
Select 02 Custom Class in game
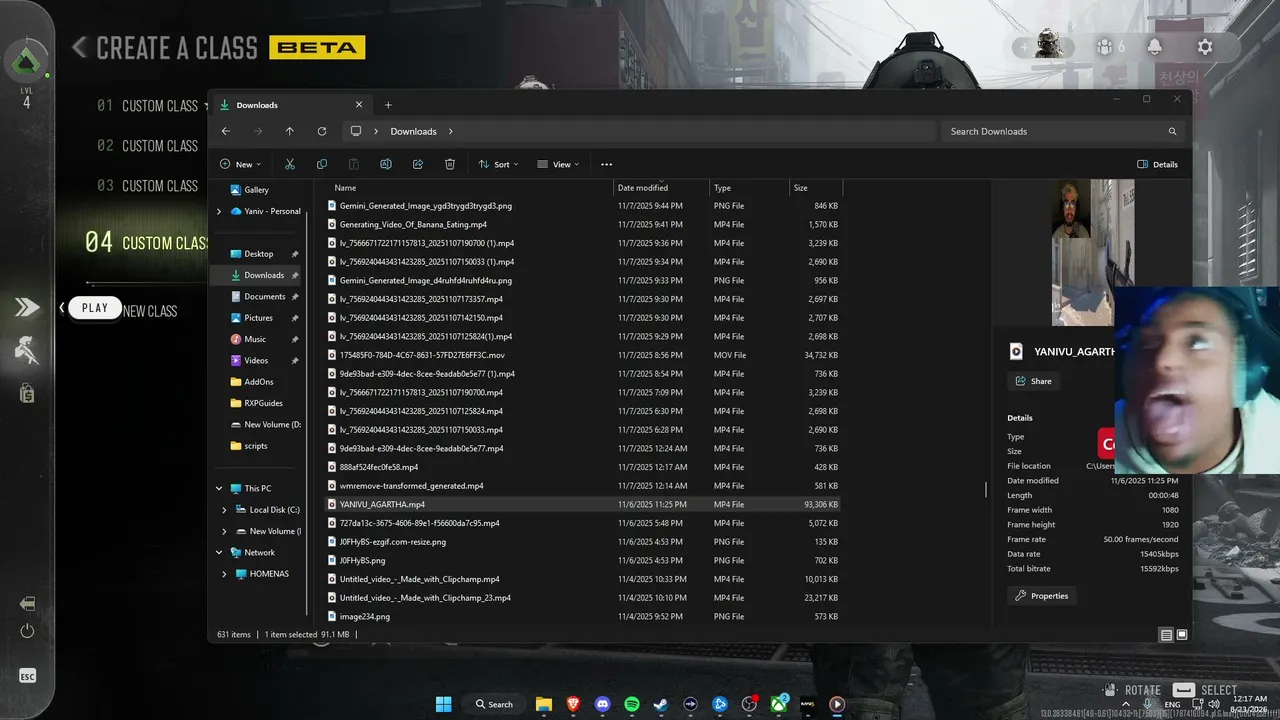click(148, 146)
